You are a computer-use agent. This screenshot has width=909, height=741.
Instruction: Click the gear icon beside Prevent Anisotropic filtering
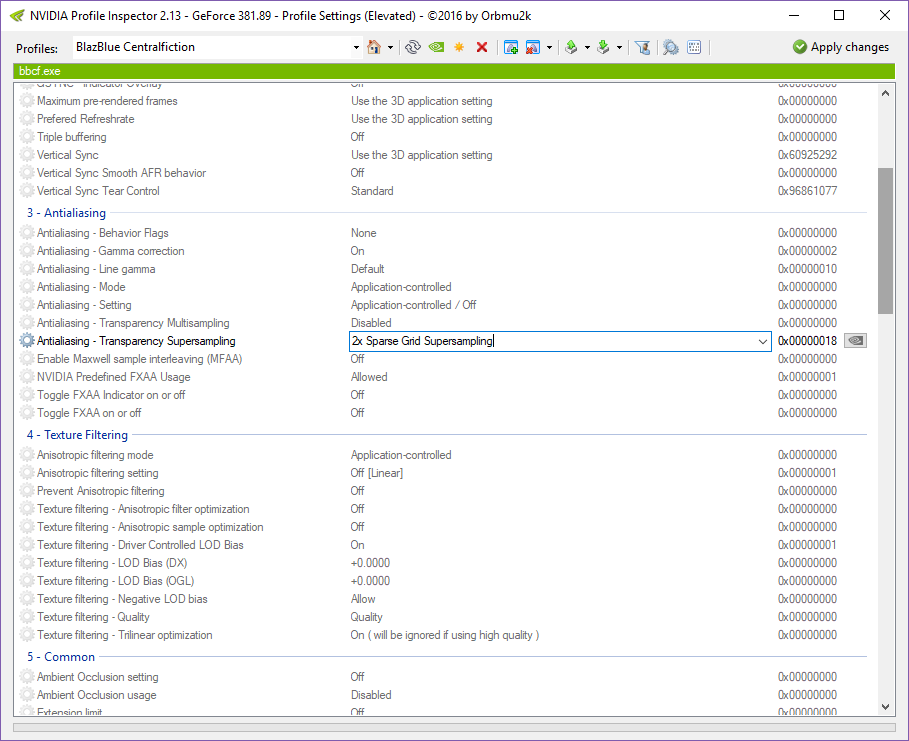[x=27, y=491]
